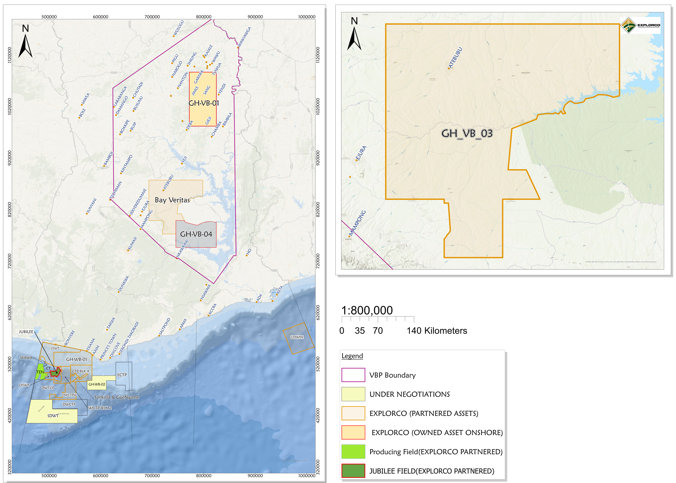Select the Explorco Owned Asset Onshore swatch
676x483 pixels.
(x=353, y=433)
